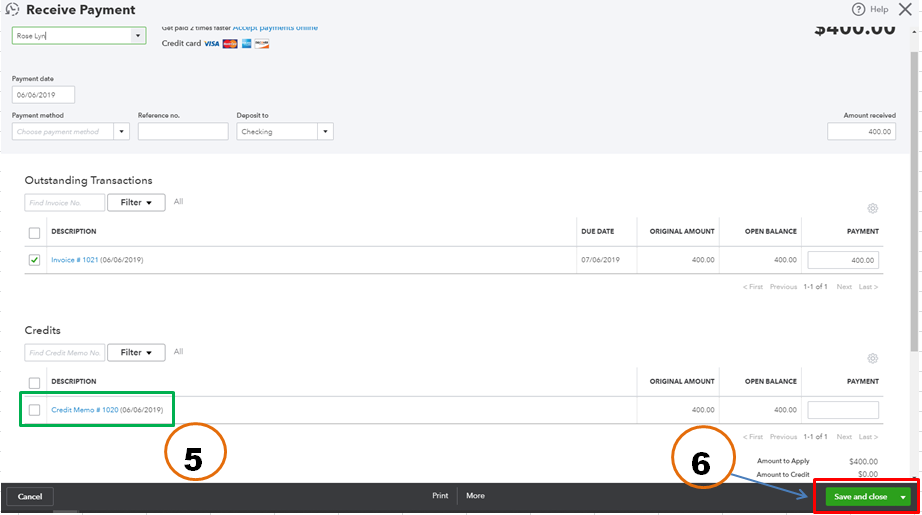
Task: Click Next in Credits pagination
Action: tap(844, 437)
